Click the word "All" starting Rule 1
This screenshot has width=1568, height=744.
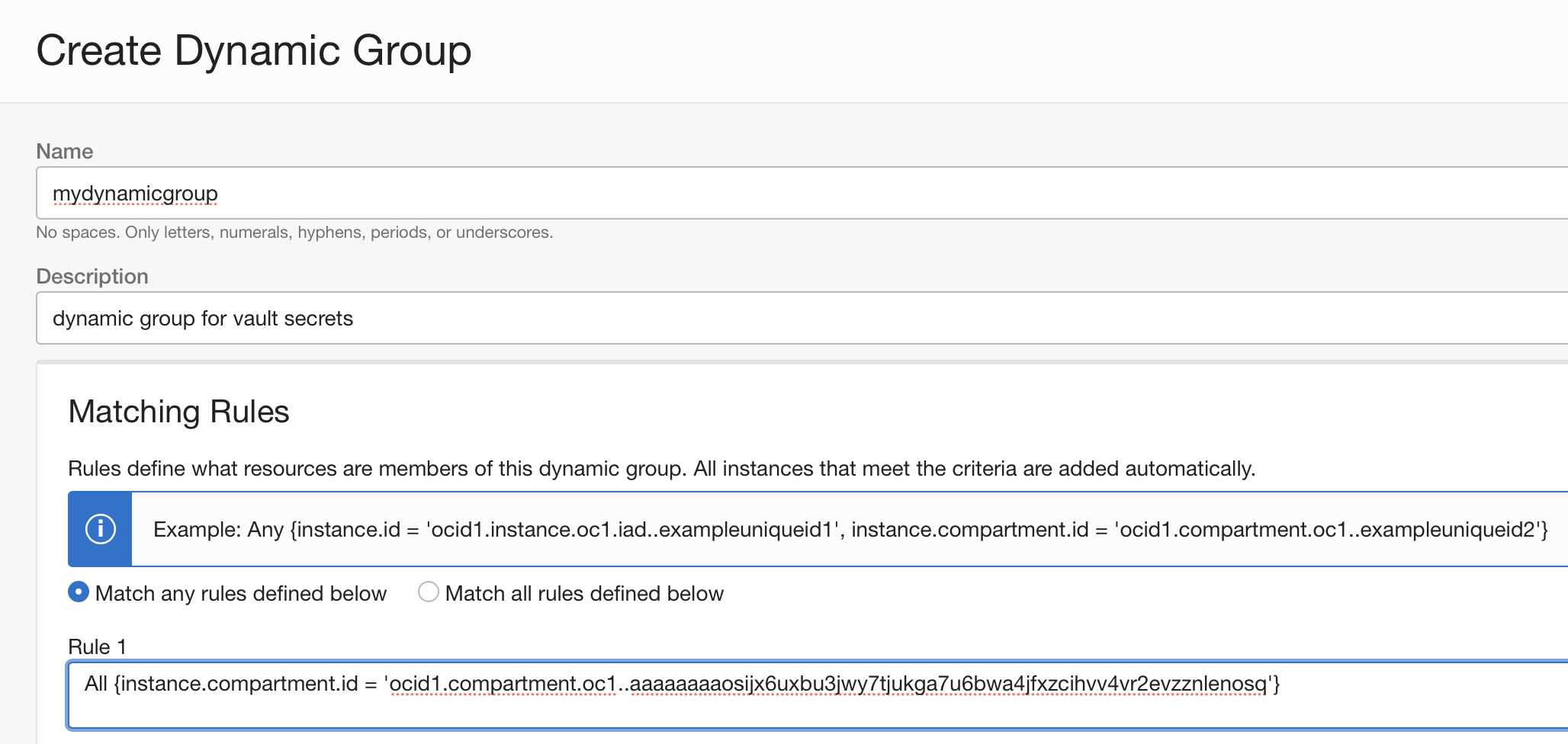tap(96, 684)
